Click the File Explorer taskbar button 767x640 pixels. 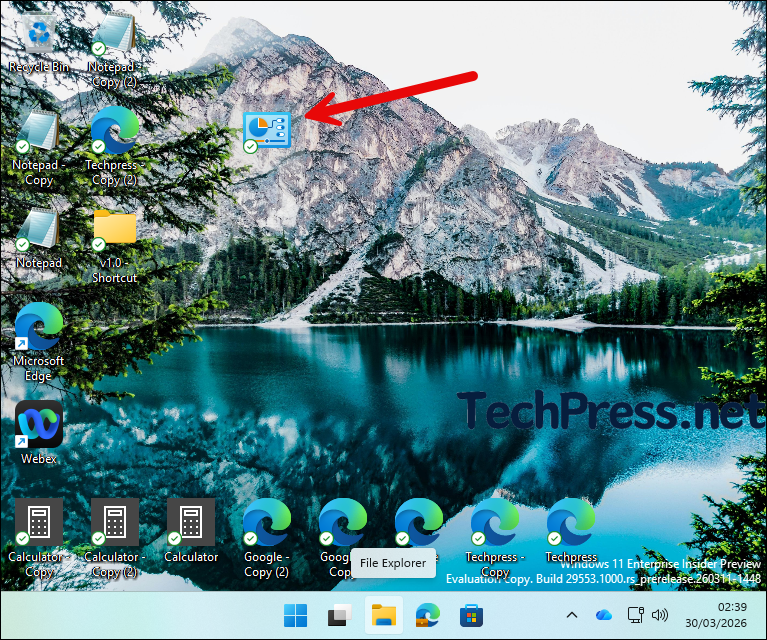click(x=384, y=616)
